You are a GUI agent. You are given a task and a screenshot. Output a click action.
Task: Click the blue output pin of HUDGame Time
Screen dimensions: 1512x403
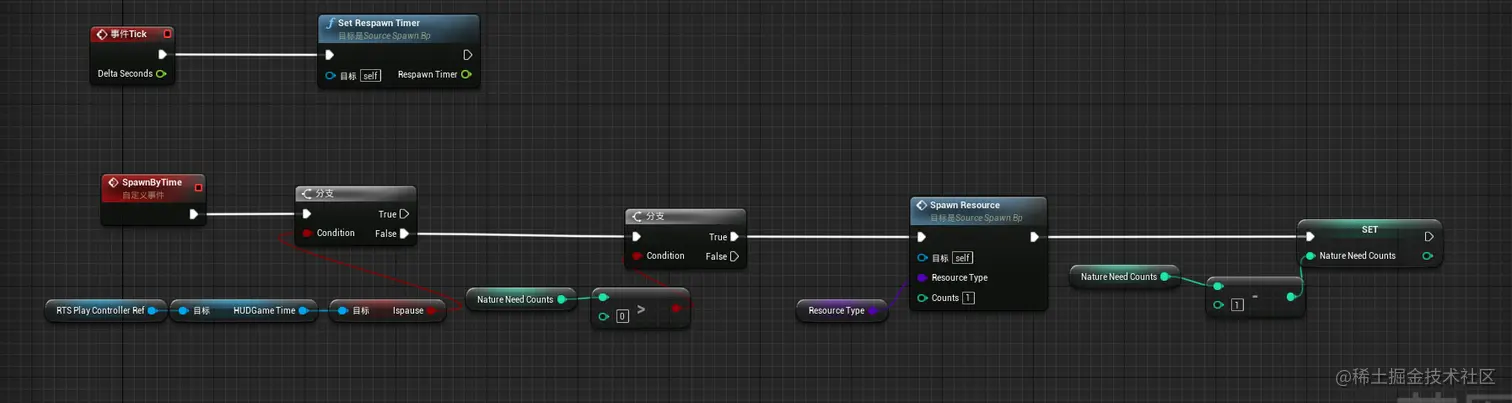click(x=303, y=310)
